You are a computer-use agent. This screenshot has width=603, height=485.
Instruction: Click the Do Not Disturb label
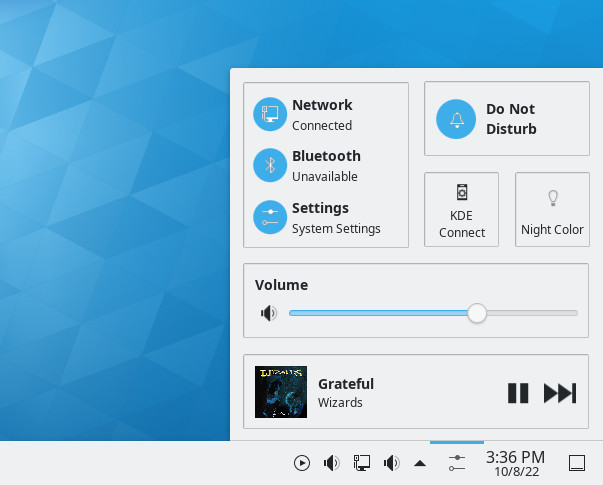click(x=511, y=119)
